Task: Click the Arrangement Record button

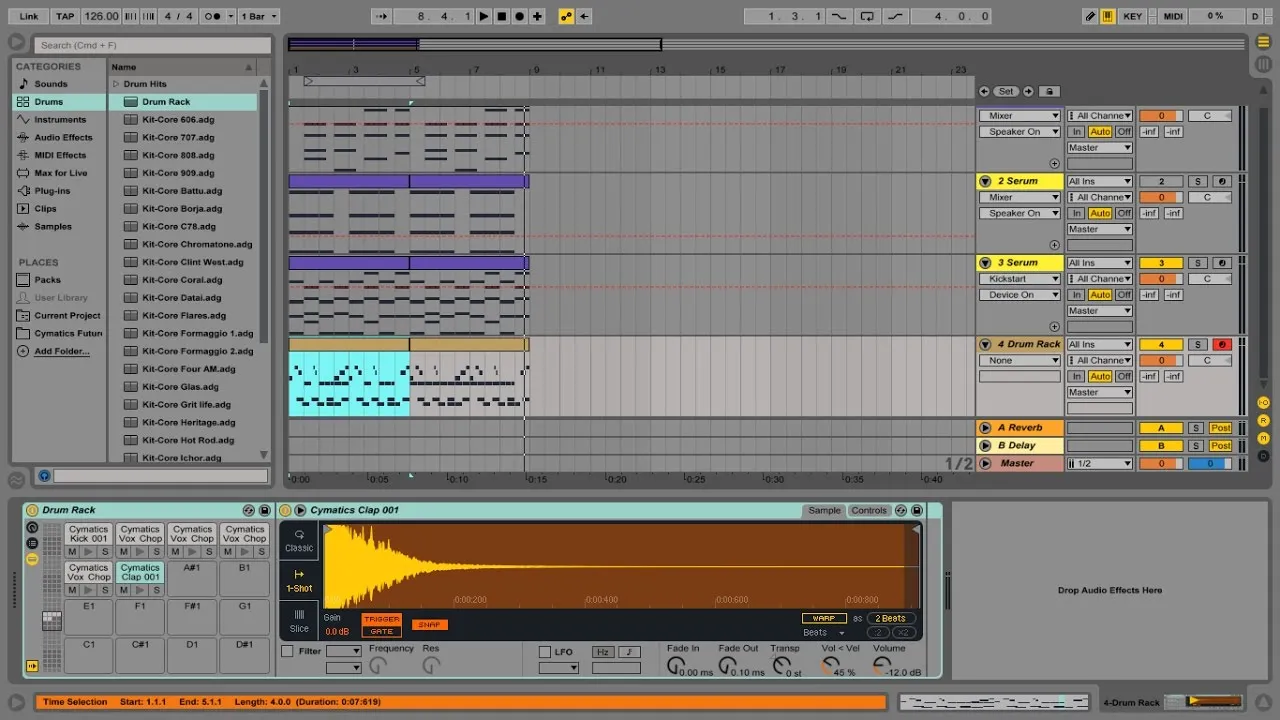Action: pyautogui.click(x=519, y=16)
